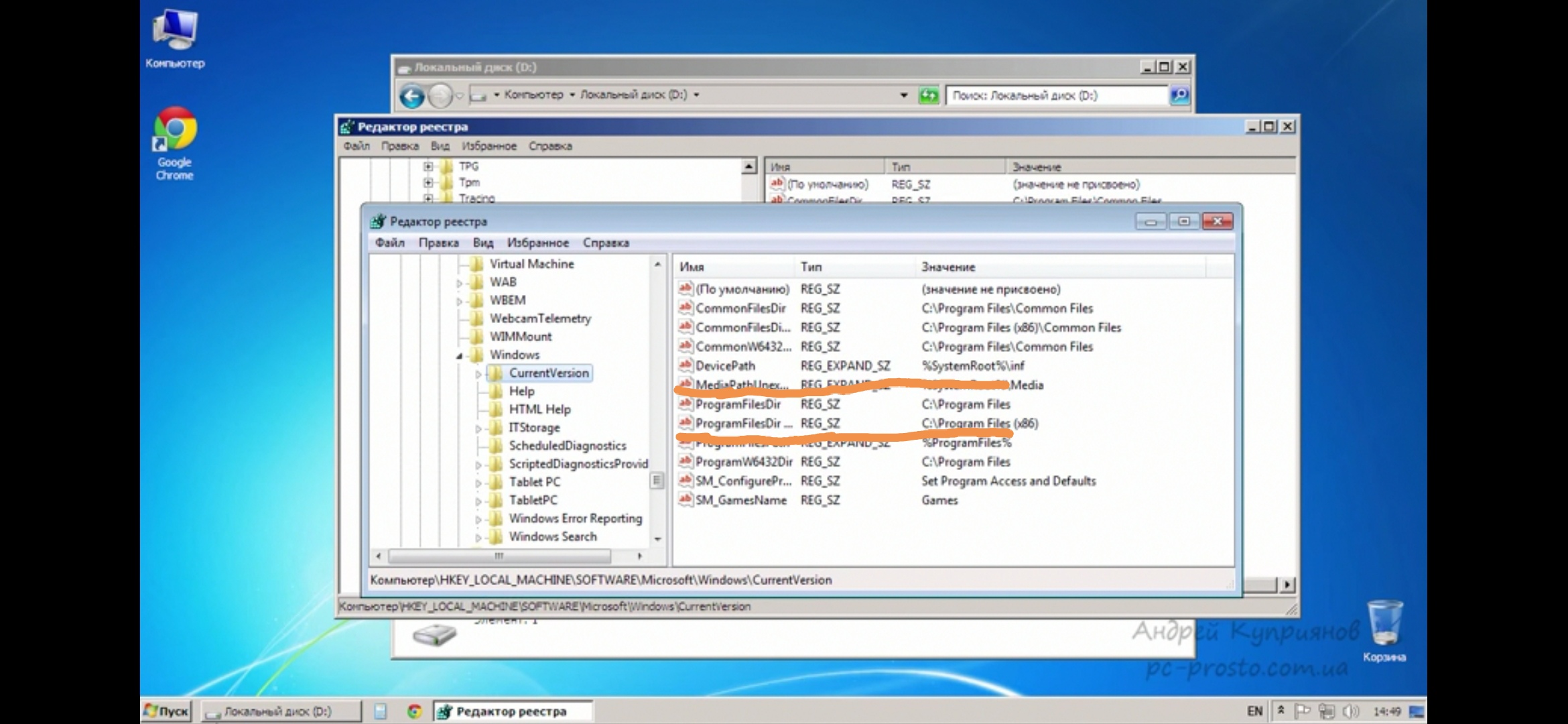Expand the TPG node in back registry editor

428,166
